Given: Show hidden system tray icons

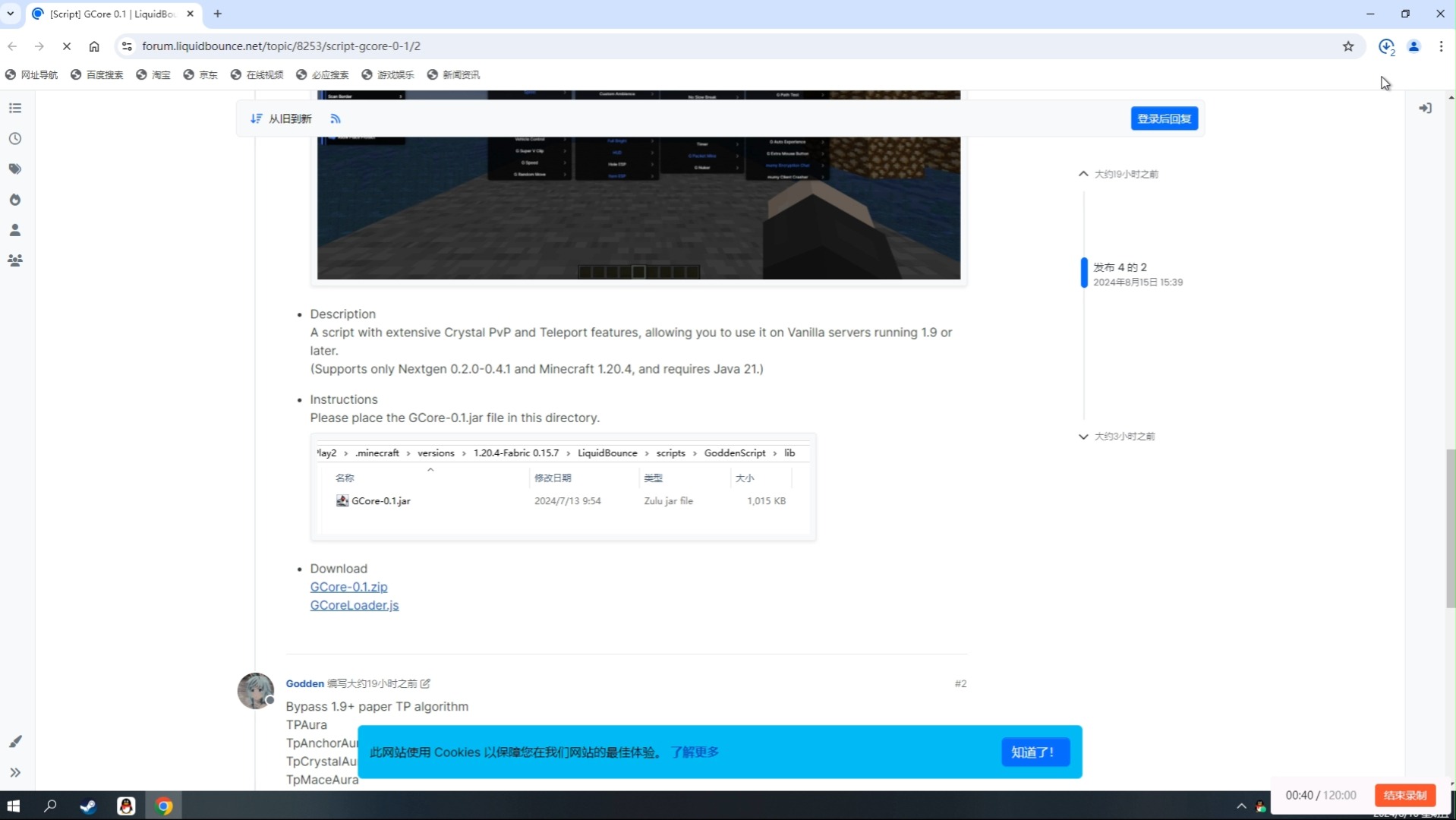Looking at the screenshot, I should (1241, 806).
